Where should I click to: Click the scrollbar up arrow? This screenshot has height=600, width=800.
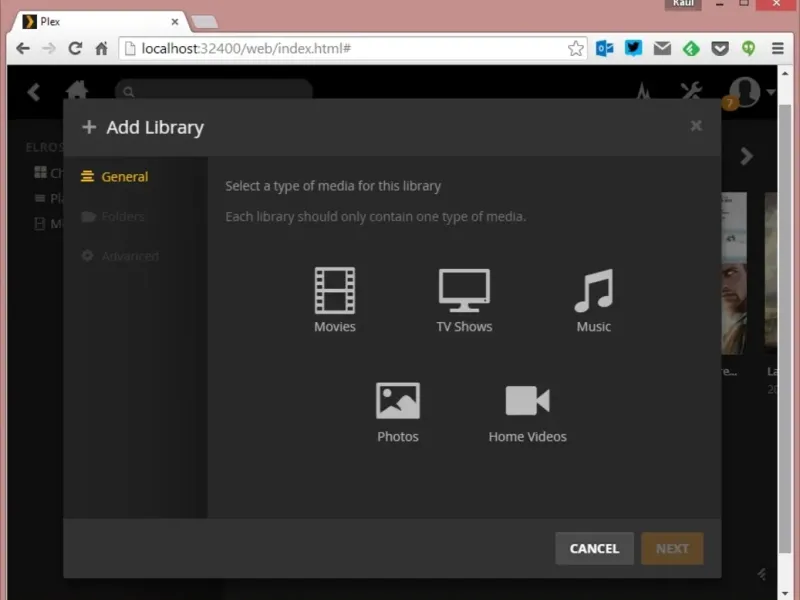(x=785, y=73)
